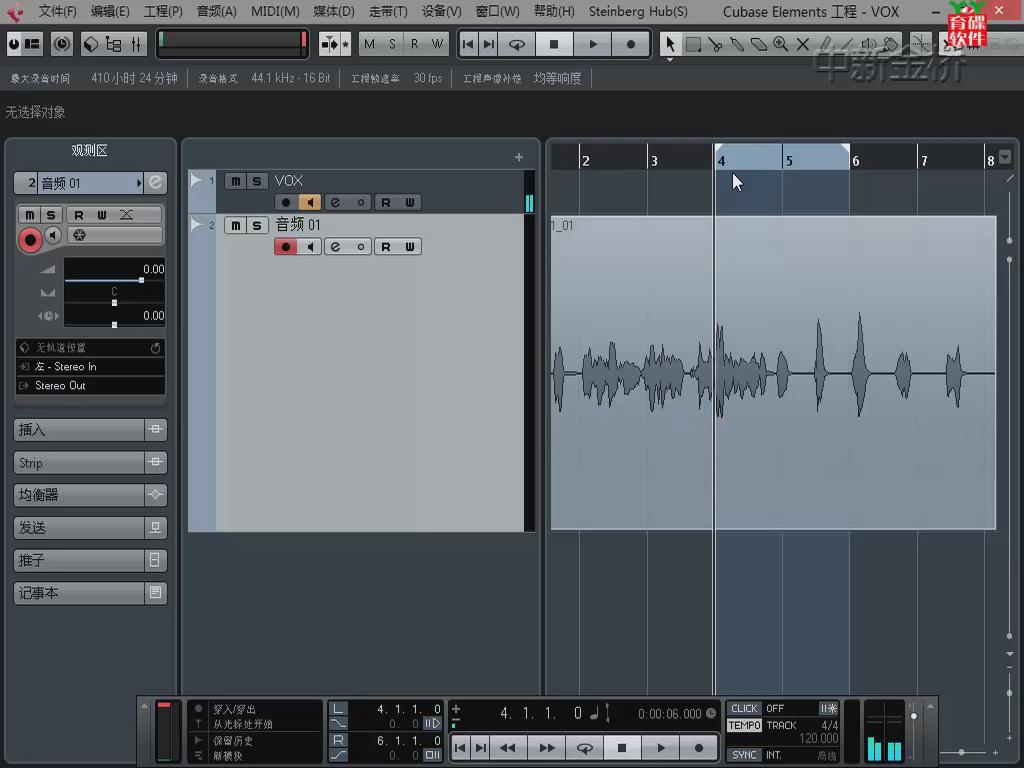Expand the 发送 sends section
This screenshot has height=768, width=1024.
[89, 528]
